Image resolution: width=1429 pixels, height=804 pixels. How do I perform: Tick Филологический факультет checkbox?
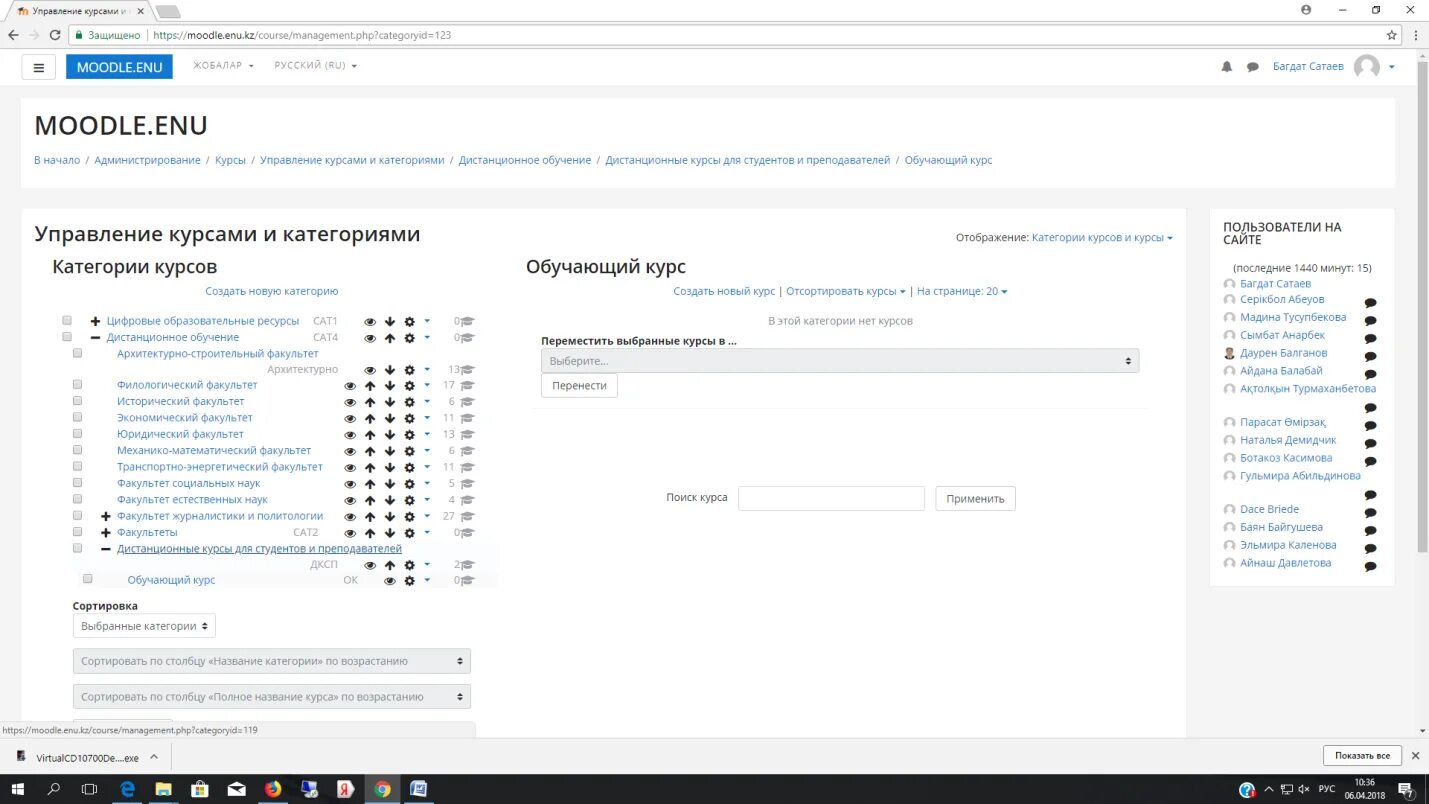[x=77, y=385]
